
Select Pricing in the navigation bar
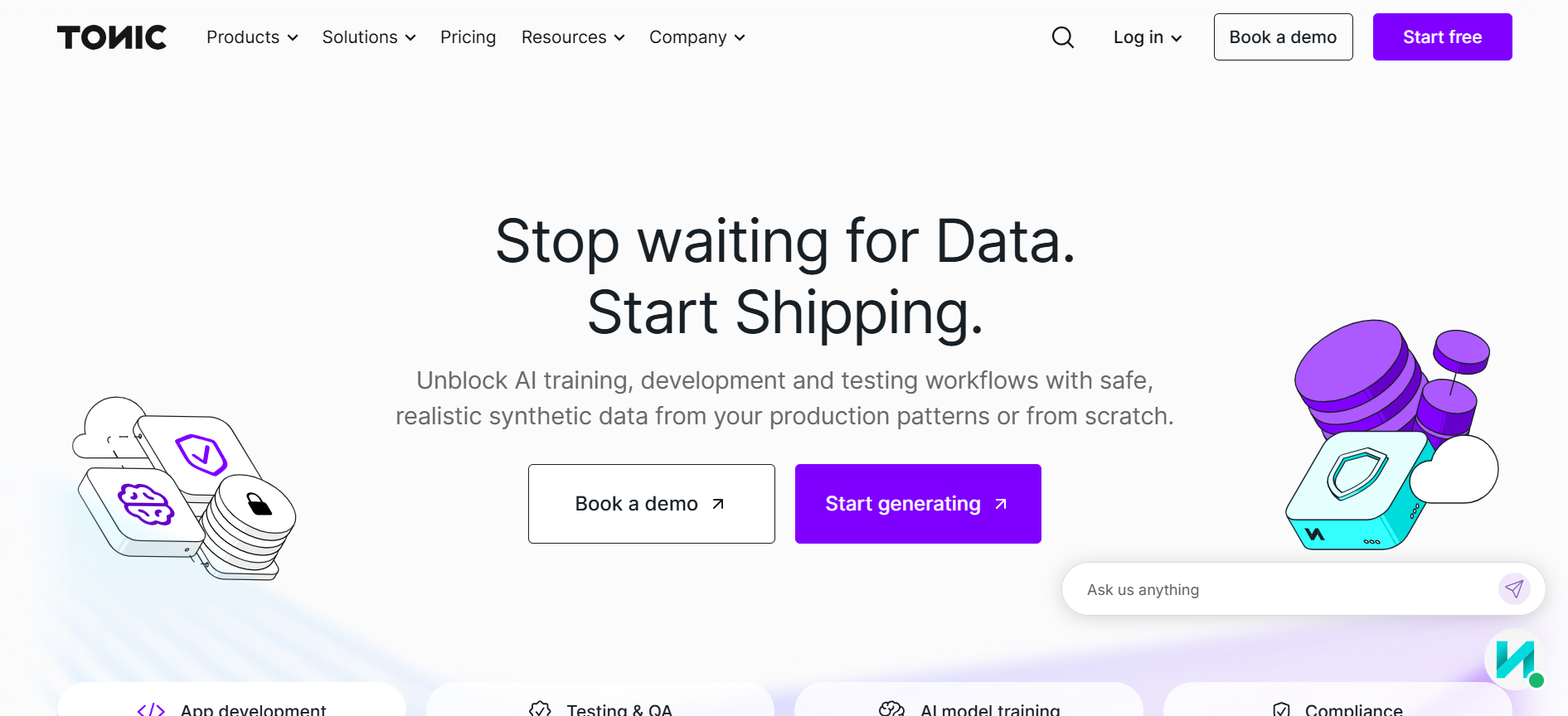468,36
